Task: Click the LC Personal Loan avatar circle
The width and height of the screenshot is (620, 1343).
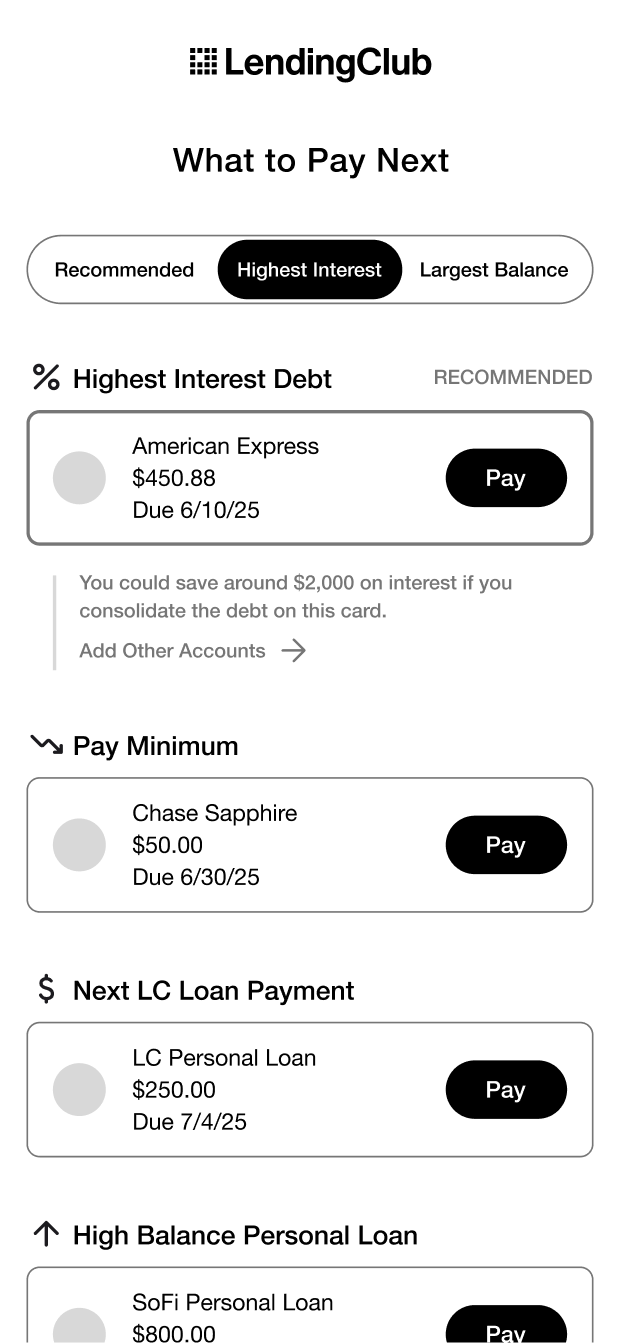Action: [x=79, y=1090]
